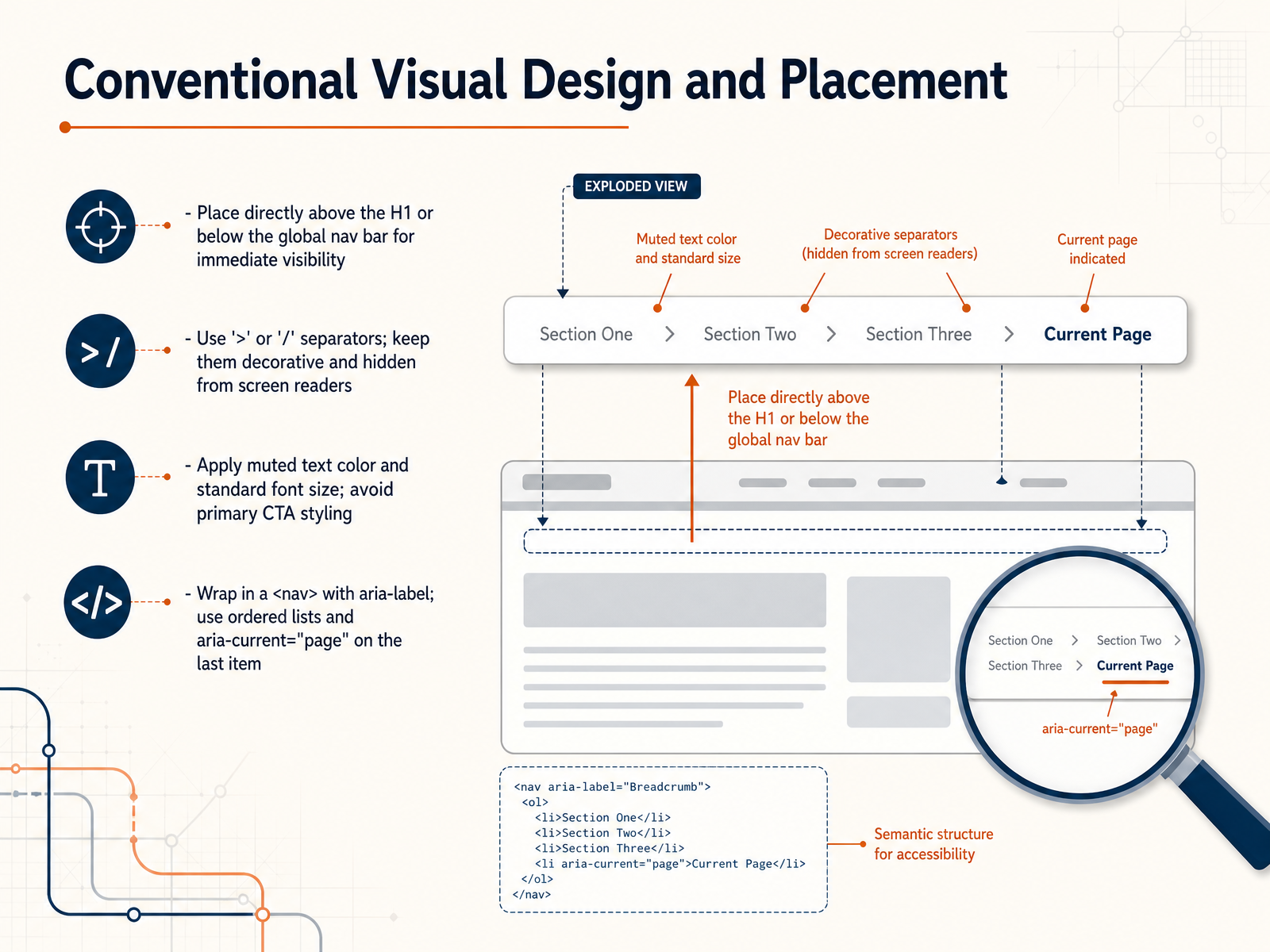
Task: Click the '>/' separators circle icon
Action: pos(101,351)
